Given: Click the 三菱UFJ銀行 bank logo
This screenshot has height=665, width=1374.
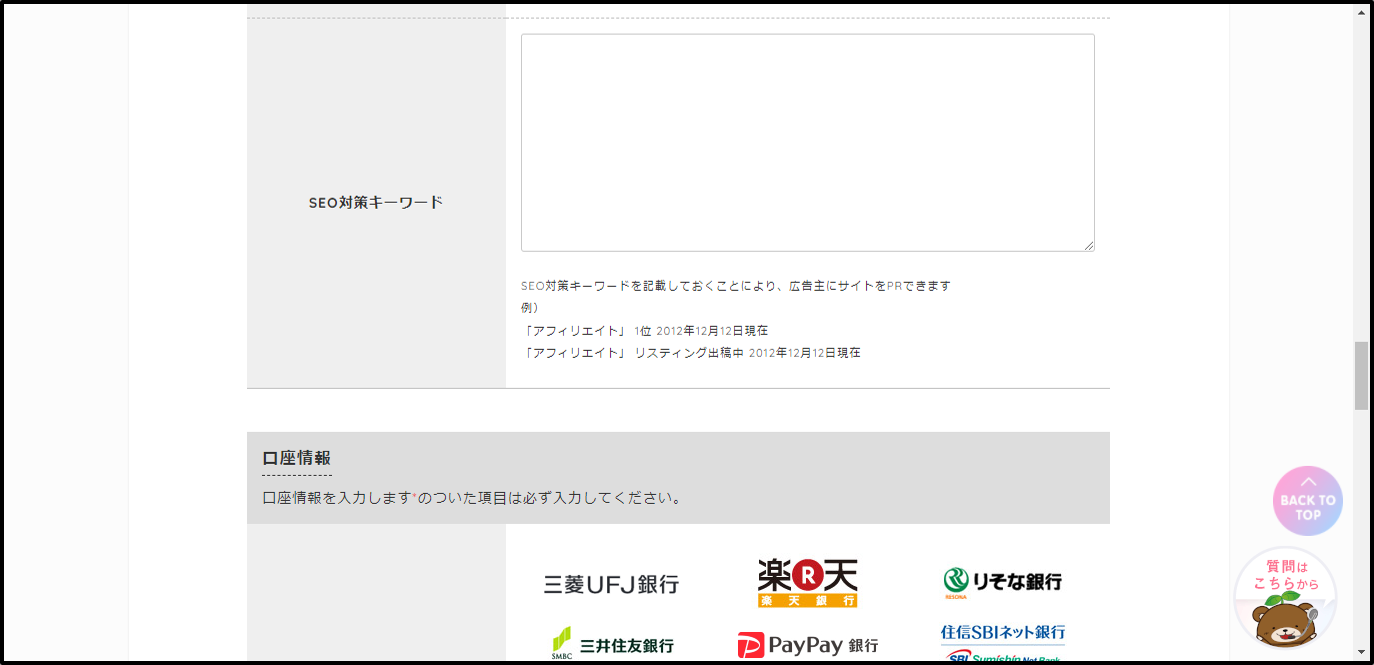Looking at the screenshot, I should tap(611, 584).
